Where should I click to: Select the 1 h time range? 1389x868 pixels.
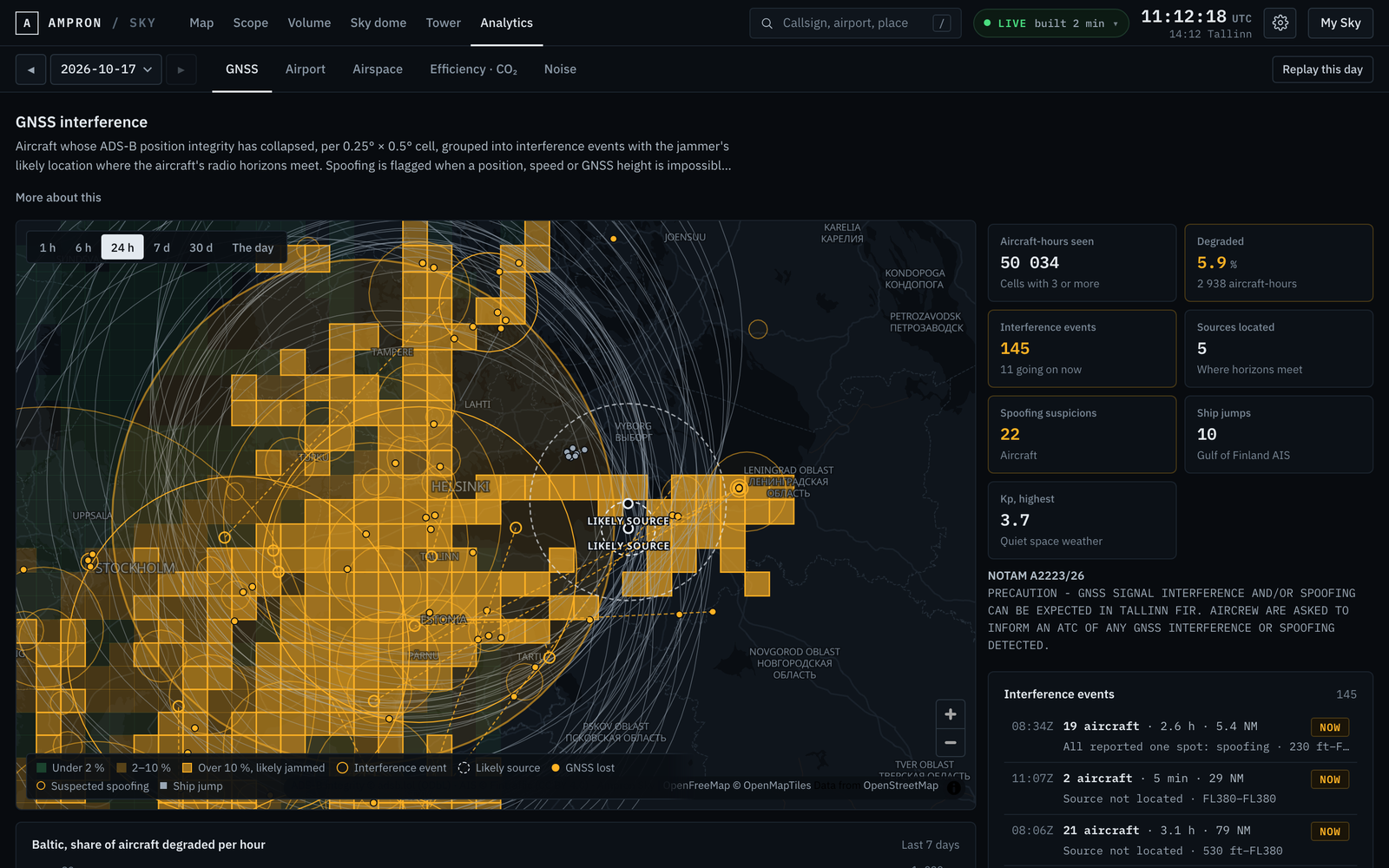[47, 247]
